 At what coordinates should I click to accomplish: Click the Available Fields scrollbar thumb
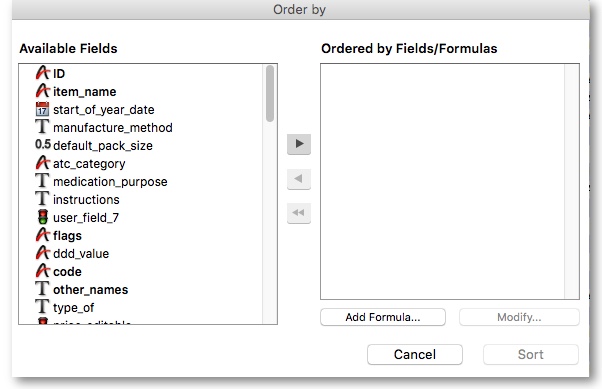coord(270,94)
